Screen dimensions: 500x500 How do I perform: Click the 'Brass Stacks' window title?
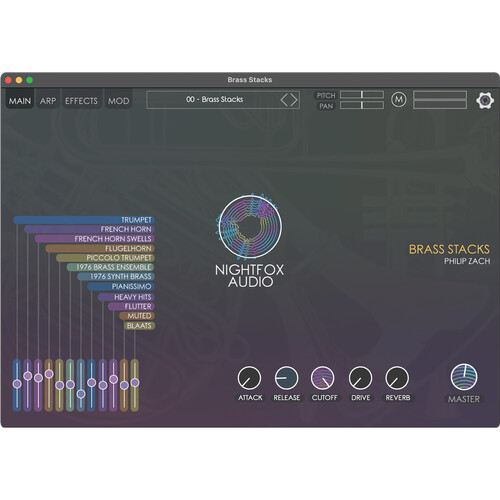(x=250, y=80)
